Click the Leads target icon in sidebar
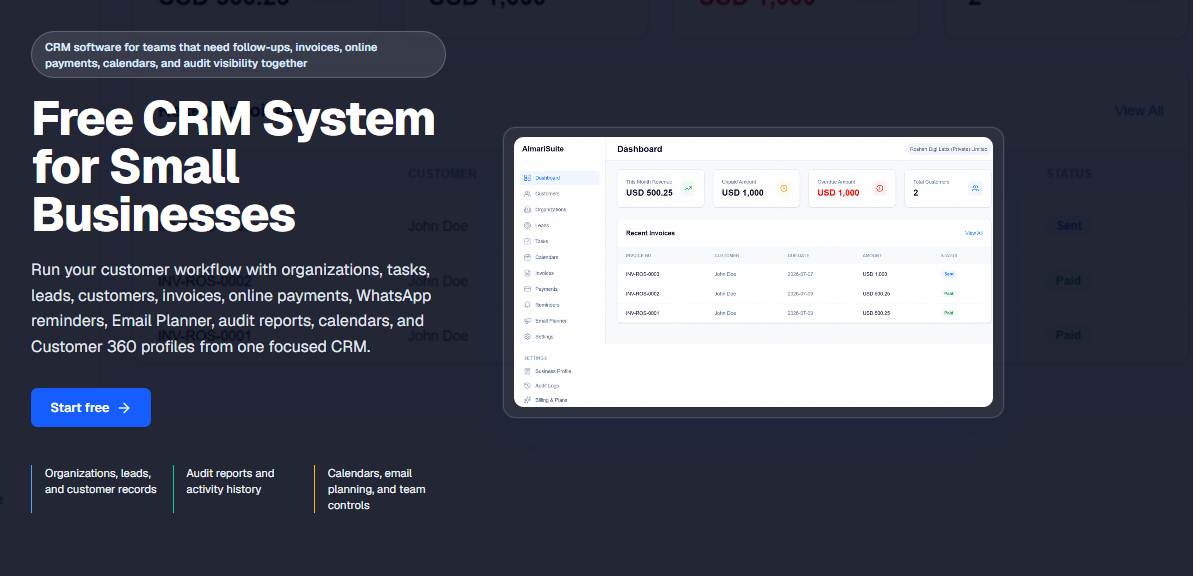 tap(527, 225)
